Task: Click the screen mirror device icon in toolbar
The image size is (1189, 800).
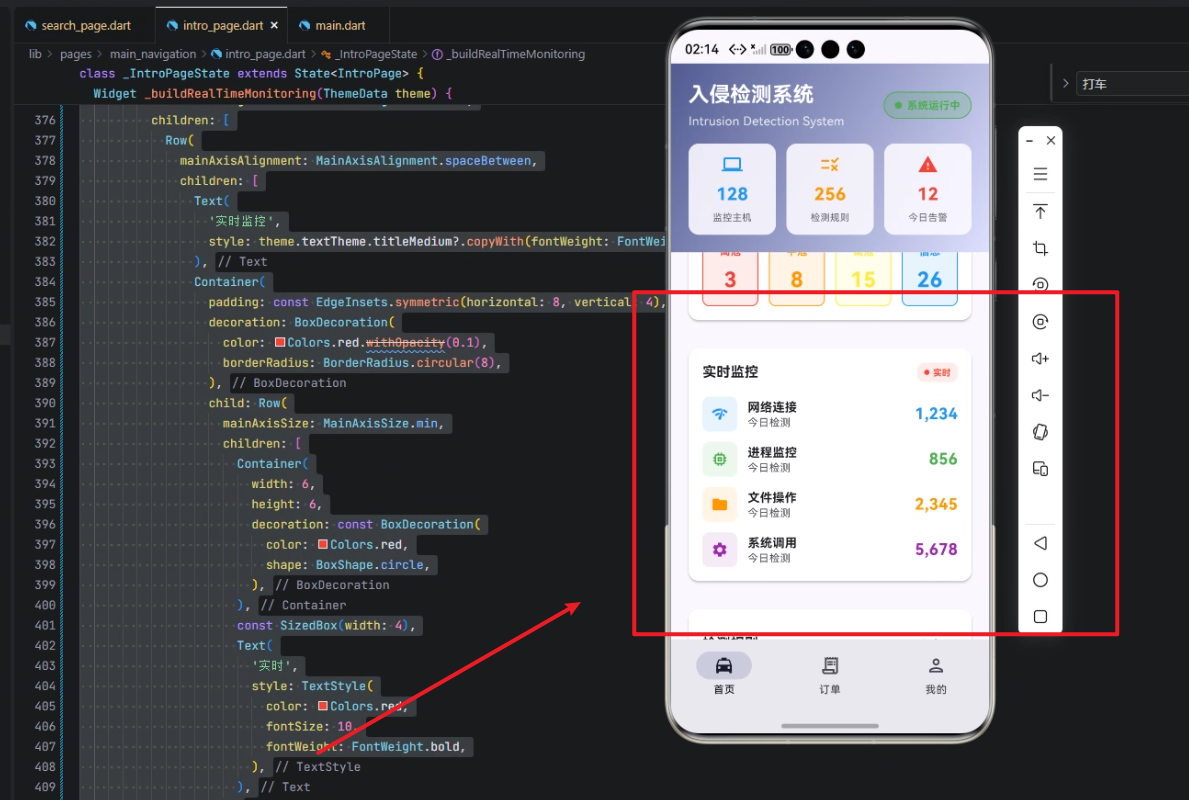Action: pos(1040,469)
